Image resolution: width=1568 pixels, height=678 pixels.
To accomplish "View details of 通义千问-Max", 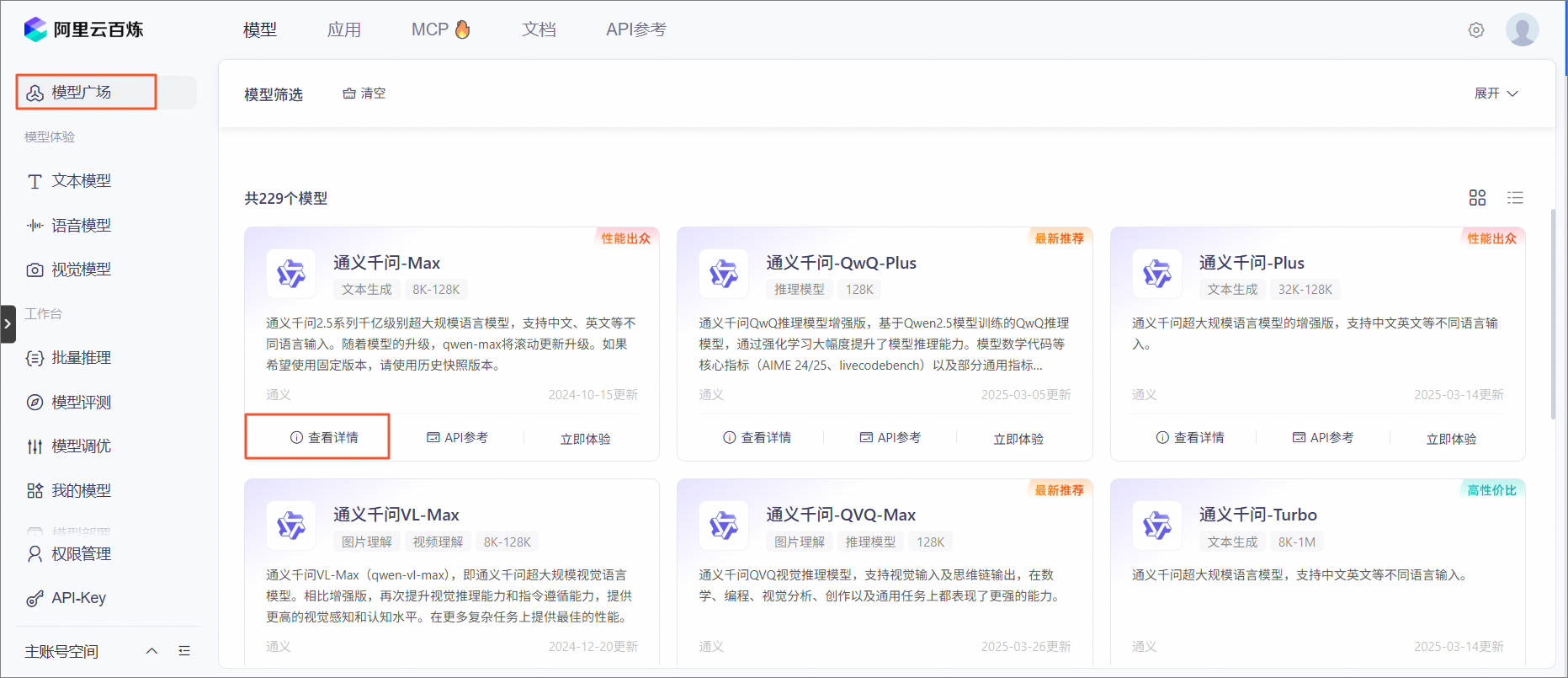I will tap(324, 438).
